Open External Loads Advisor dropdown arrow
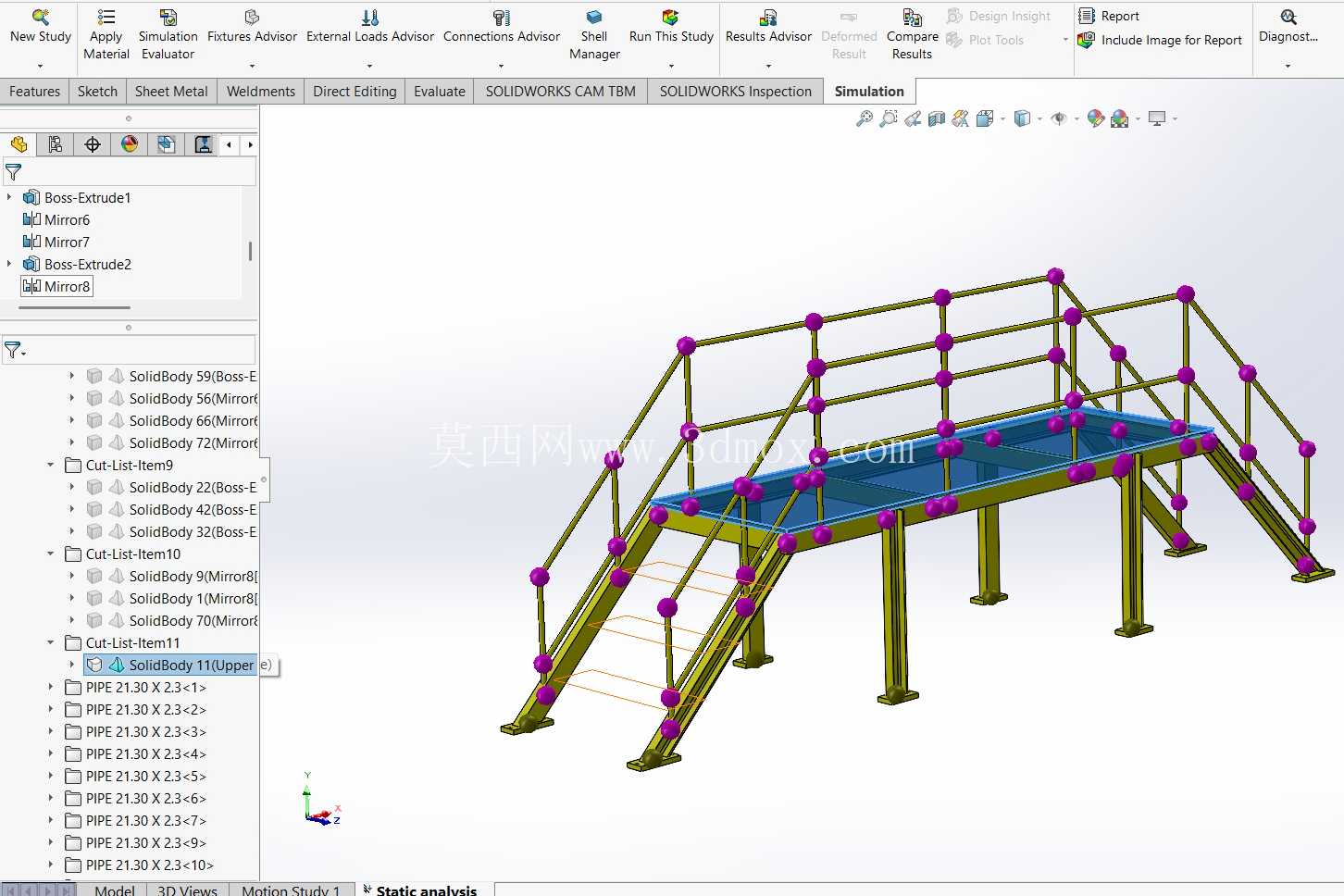The width and height of the screenshot is (1344, 896). coord(369,66)
